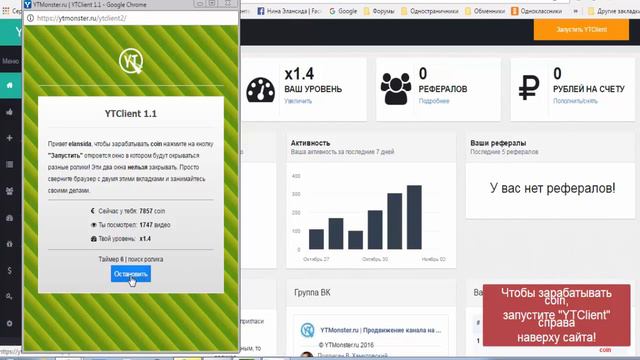Screen dimensions: 640x360
Task: Click the YTMonster.ru VK group link
Action: point(380,330)
